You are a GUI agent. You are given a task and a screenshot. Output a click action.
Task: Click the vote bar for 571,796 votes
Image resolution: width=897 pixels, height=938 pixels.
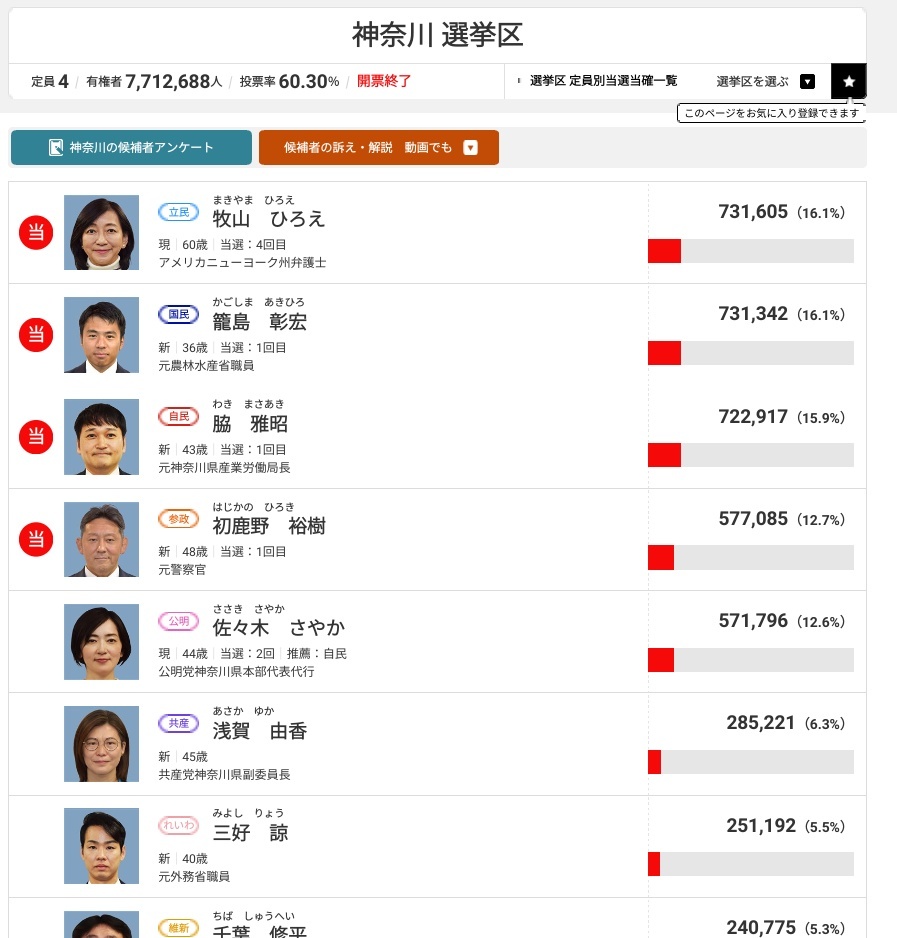click(750, 660)
